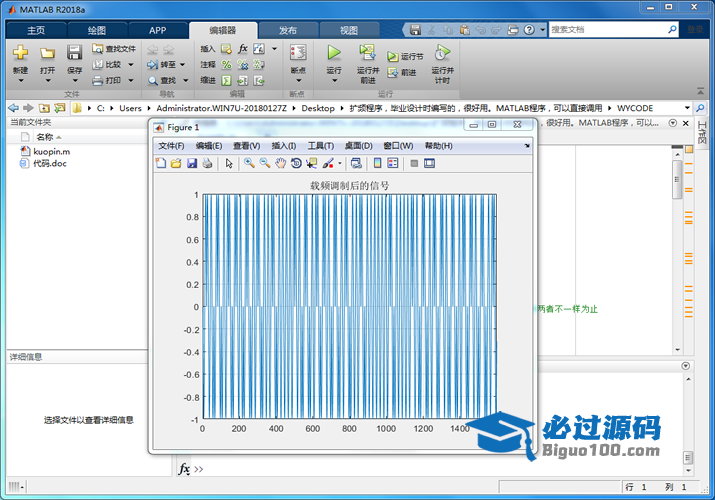Click Show Plot Tools and Dock icon
The width and height of the screenshot is (715, 500).
pos(430,163)
